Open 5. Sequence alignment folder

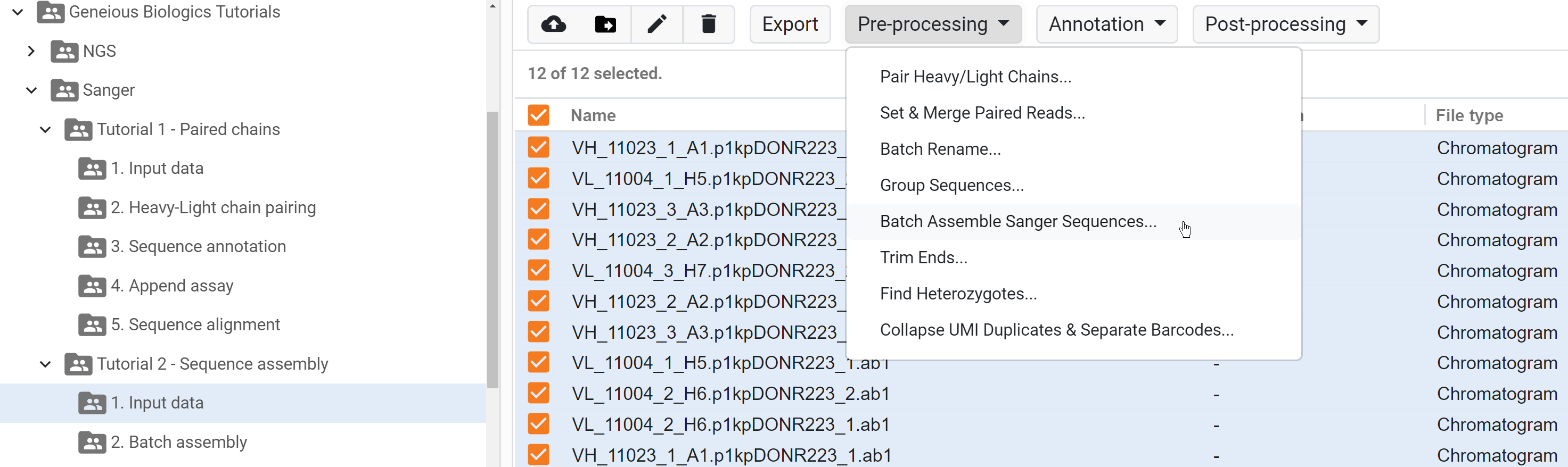195,324
